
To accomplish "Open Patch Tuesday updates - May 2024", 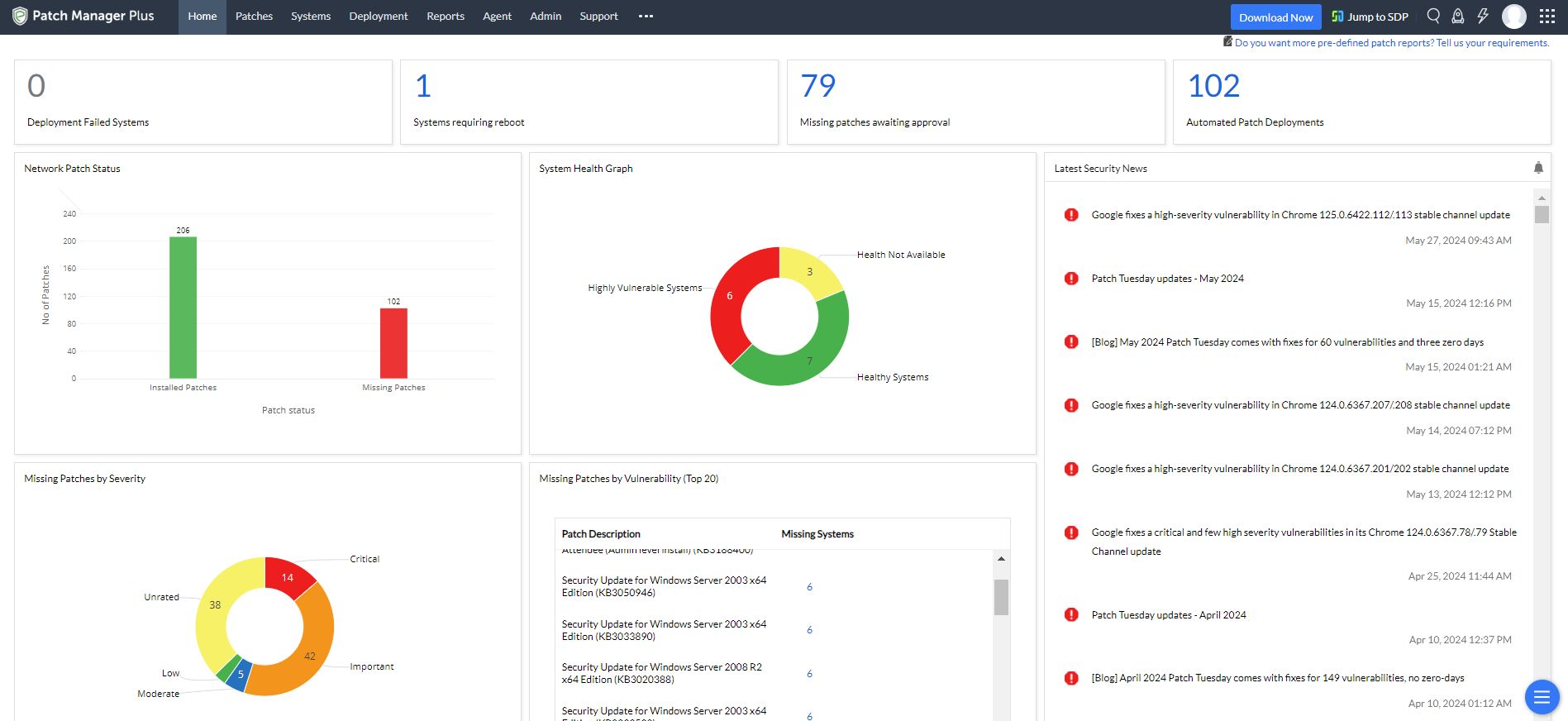I will (1167, 279).
